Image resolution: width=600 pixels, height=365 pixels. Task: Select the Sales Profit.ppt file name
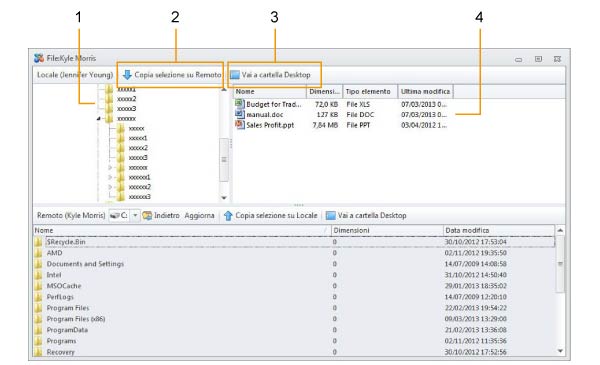(x=270, y=125)
